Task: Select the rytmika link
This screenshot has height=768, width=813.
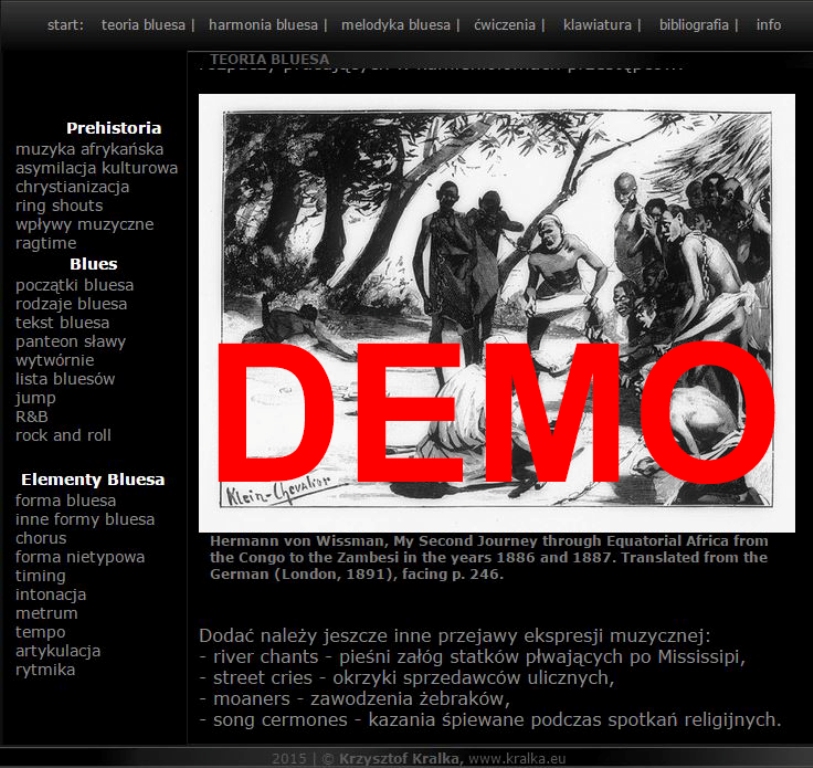Action: coord(45,669)
